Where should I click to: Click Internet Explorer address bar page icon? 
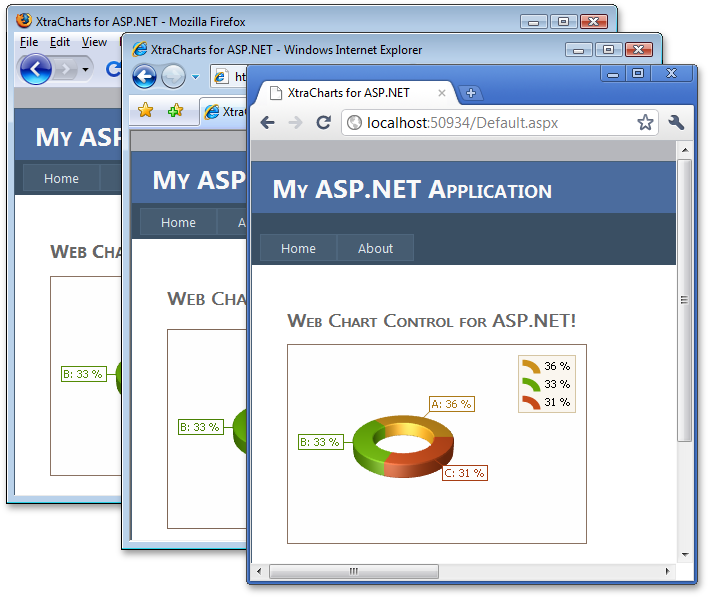[x=221, y=77]
